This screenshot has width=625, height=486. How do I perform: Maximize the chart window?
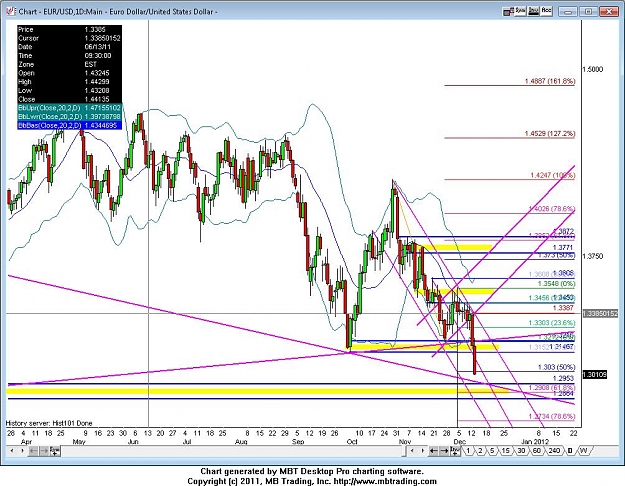coord(588,12)
